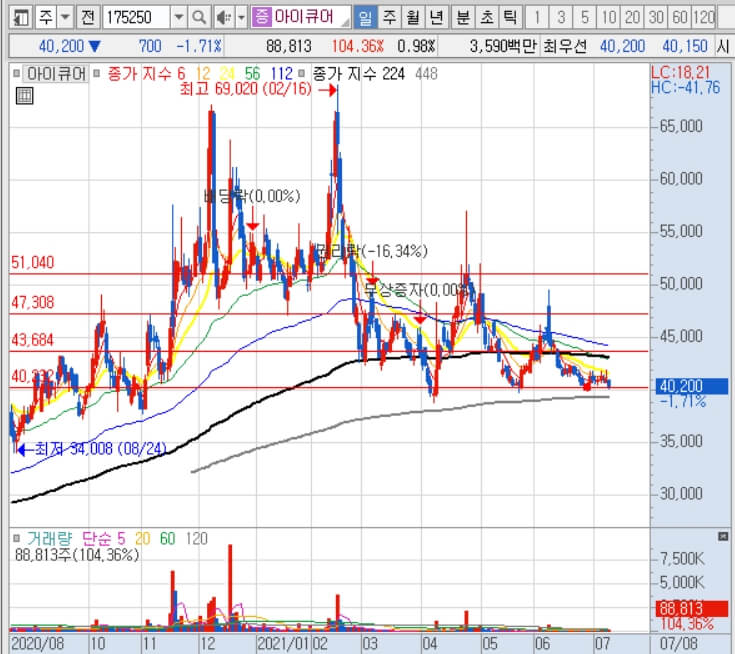Expand the stock code history dropdown
Image resolution: width=735 pixels, height=654 pixels.
click(x=179, y=18)
